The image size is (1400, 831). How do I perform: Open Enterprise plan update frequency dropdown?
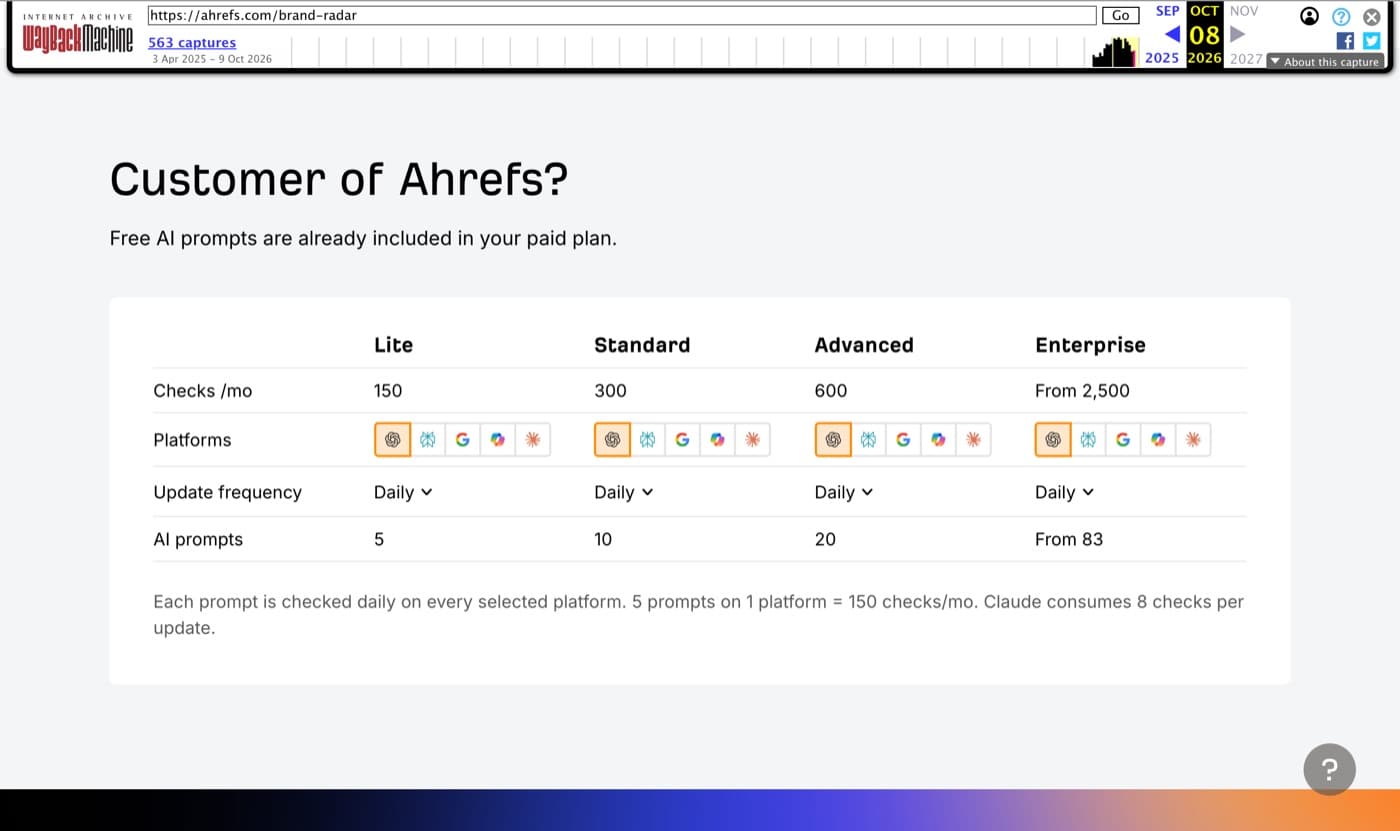(1064, 492)
